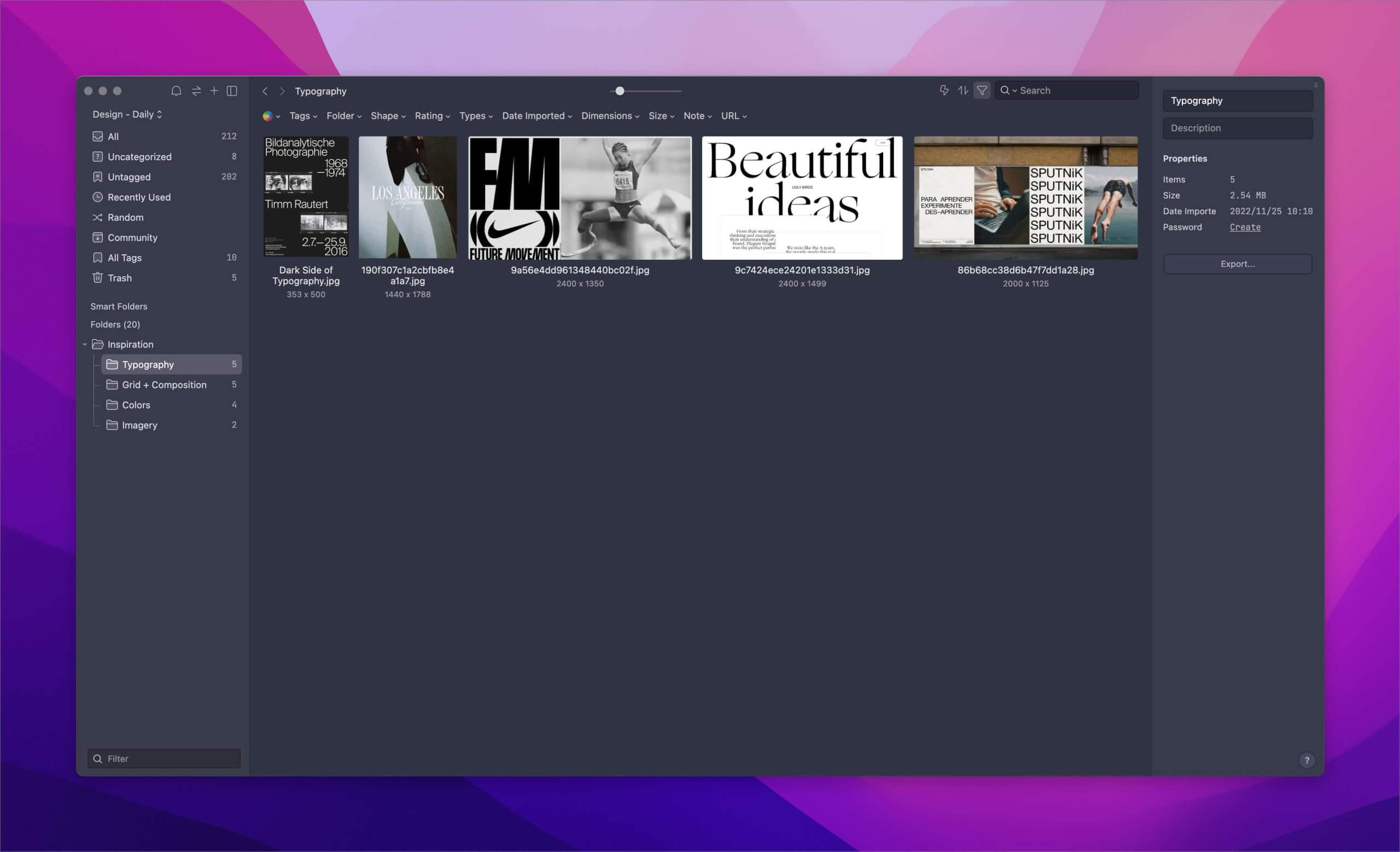The height and width of the screenshot is (852, 1400).
Task: Click the notifications bell icon
Action: click(x=176, y=91)
